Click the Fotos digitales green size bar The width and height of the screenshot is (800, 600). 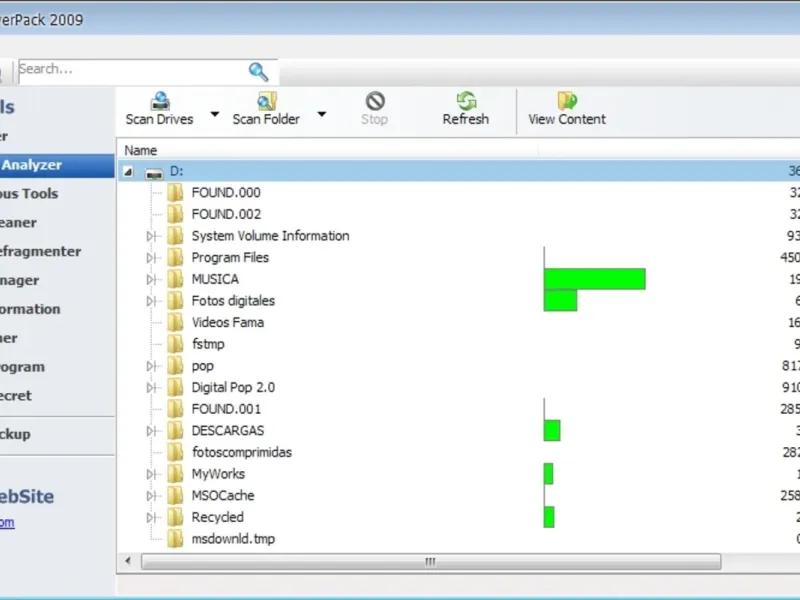[x=561, y=301]
